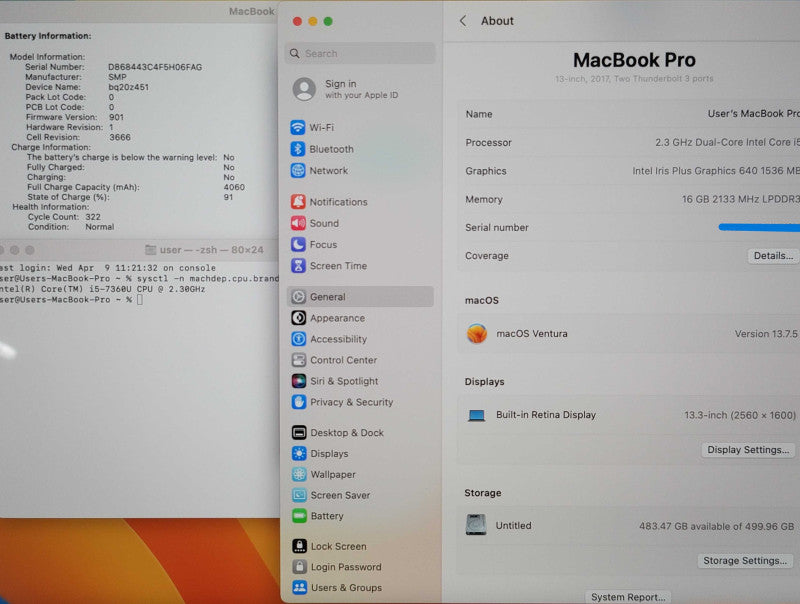This screenshot has height=604, width=800.
Task: Select Cell Revision value 3666
Action: tap(120, 137)
